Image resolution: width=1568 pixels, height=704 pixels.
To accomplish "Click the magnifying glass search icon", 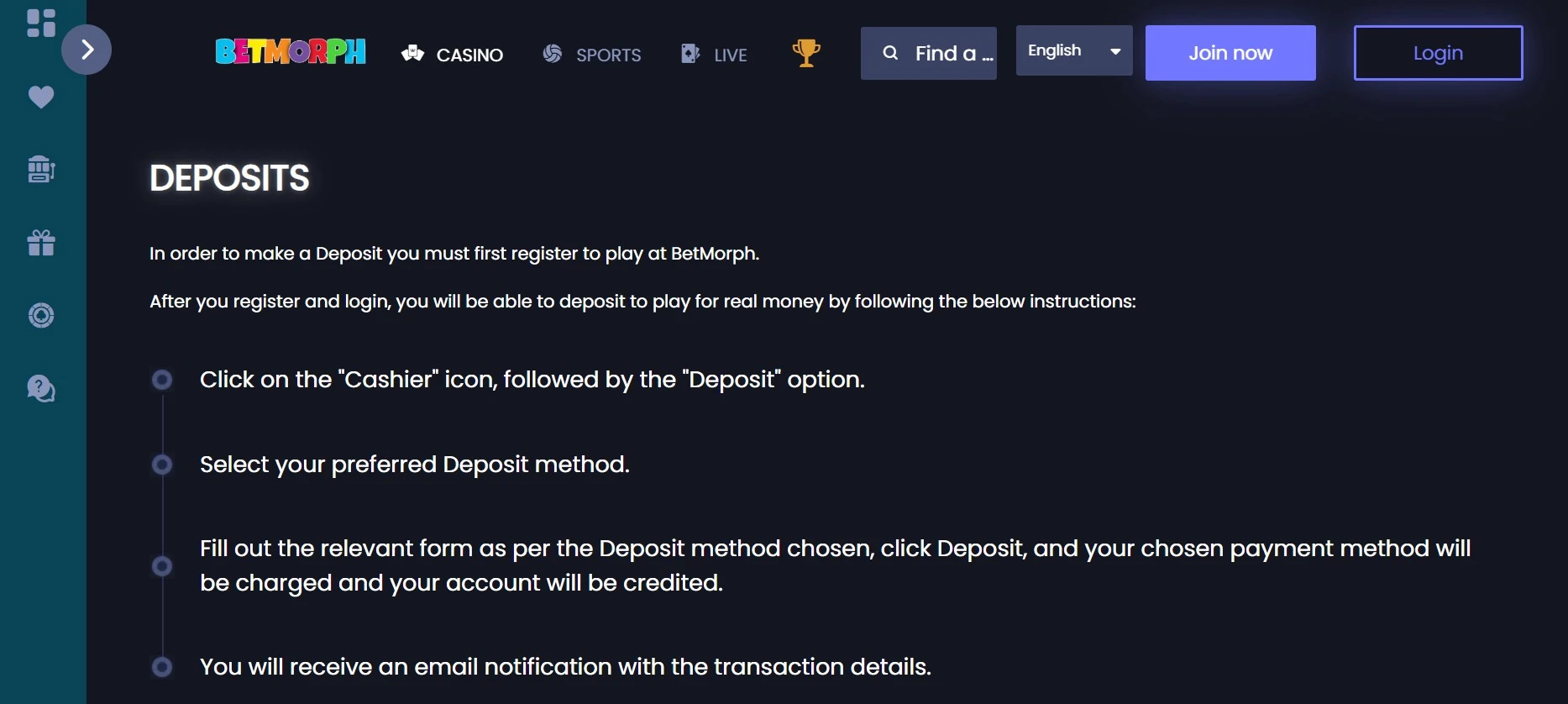I will pos(889,52).
